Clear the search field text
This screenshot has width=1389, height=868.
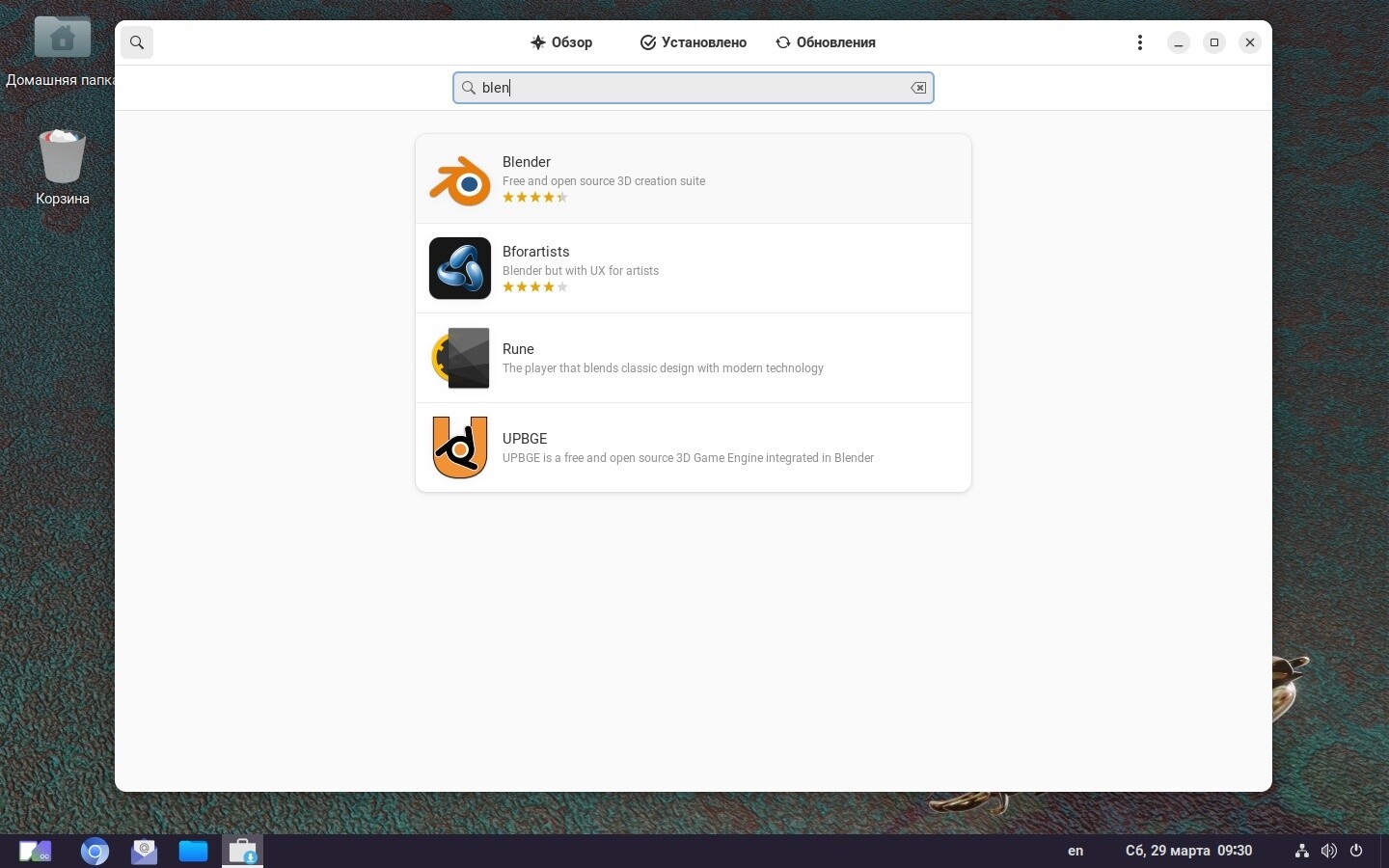[x=918, y=88]
